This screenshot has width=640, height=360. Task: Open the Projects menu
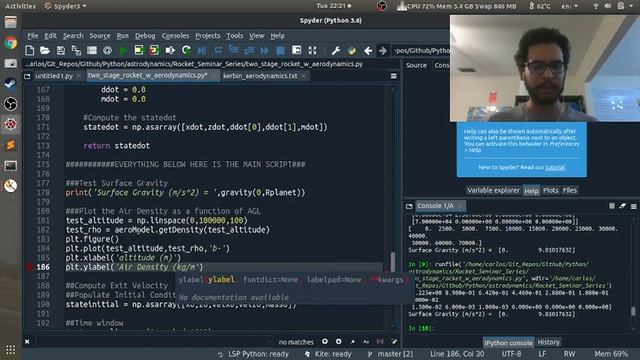[208, 36]
